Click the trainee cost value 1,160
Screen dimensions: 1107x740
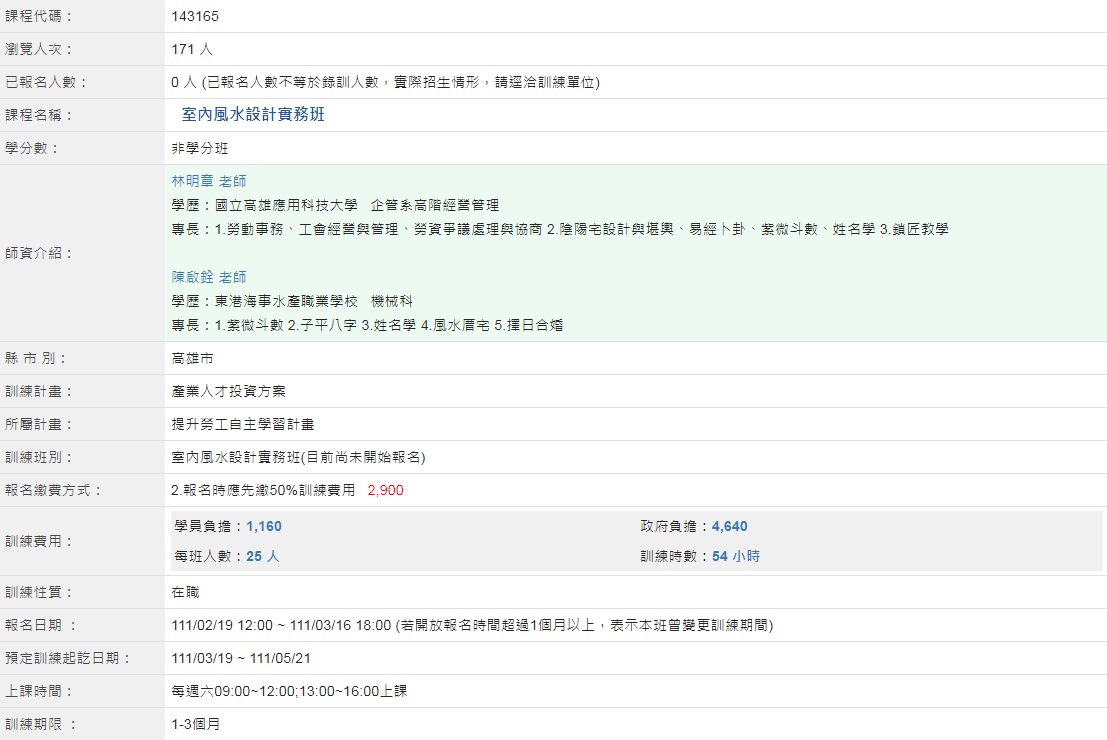[264, 526]
